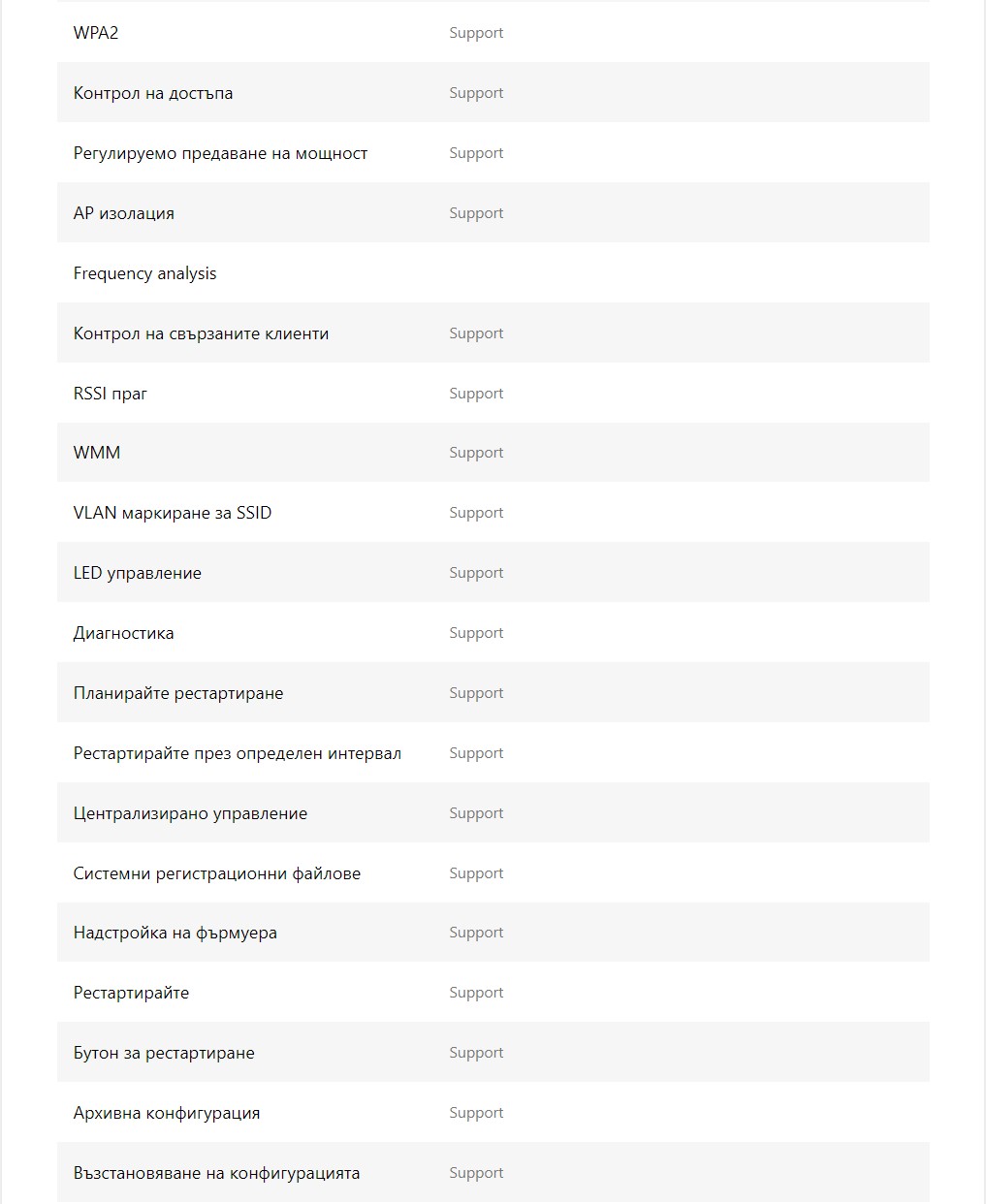This screenshot has height=1204, width=986.
Task: Click VLAN маркиране за SSID label
Action: pos(173,513)
